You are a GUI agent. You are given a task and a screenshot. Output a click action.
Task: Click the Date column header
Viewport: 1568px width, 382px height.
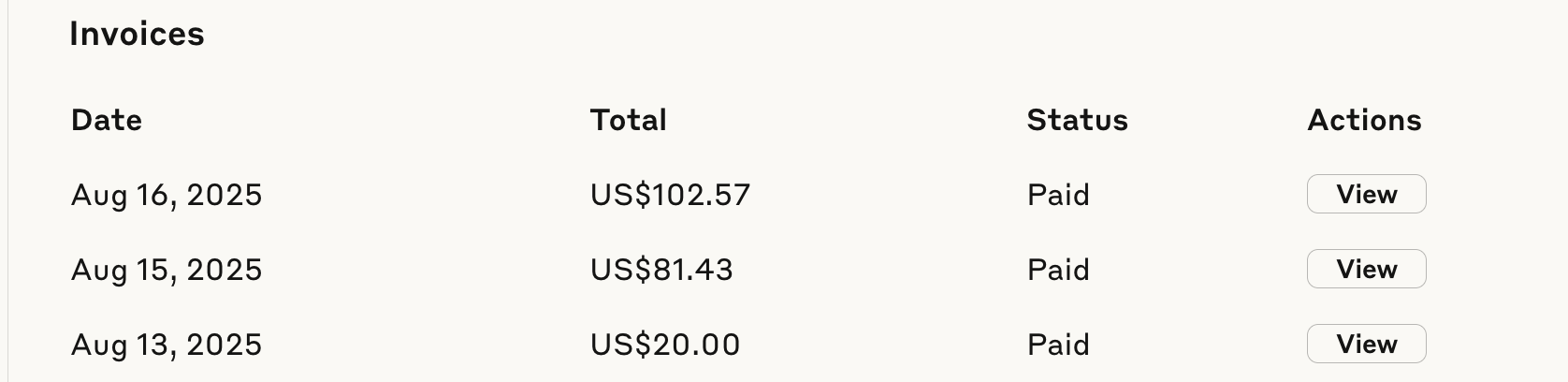click(x=107, y=120)
